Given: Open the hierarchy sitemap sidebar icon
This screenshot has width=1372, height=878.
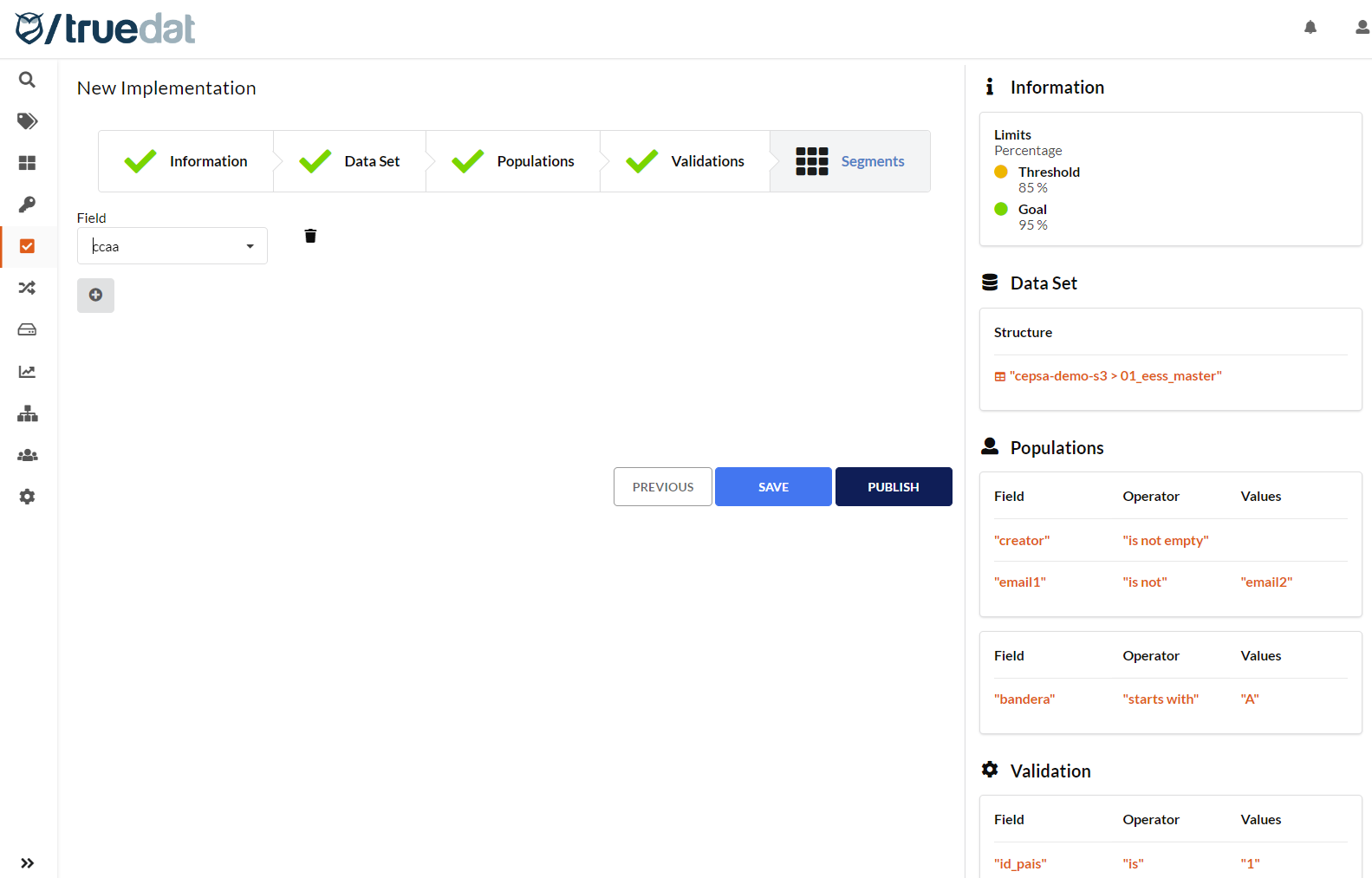Looking at the screenshot, I should tap(27, 413).
